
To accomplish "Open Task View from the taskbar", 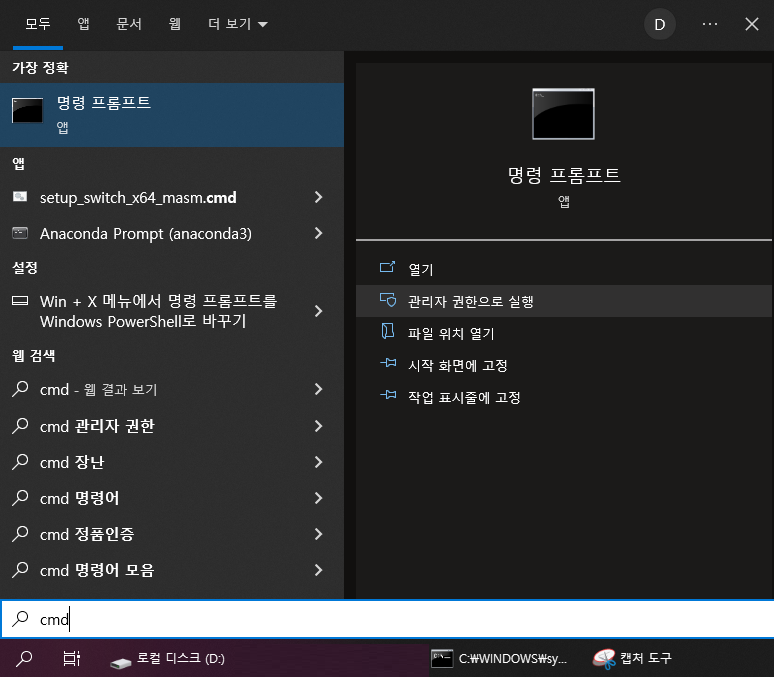I will pos(72,658).
